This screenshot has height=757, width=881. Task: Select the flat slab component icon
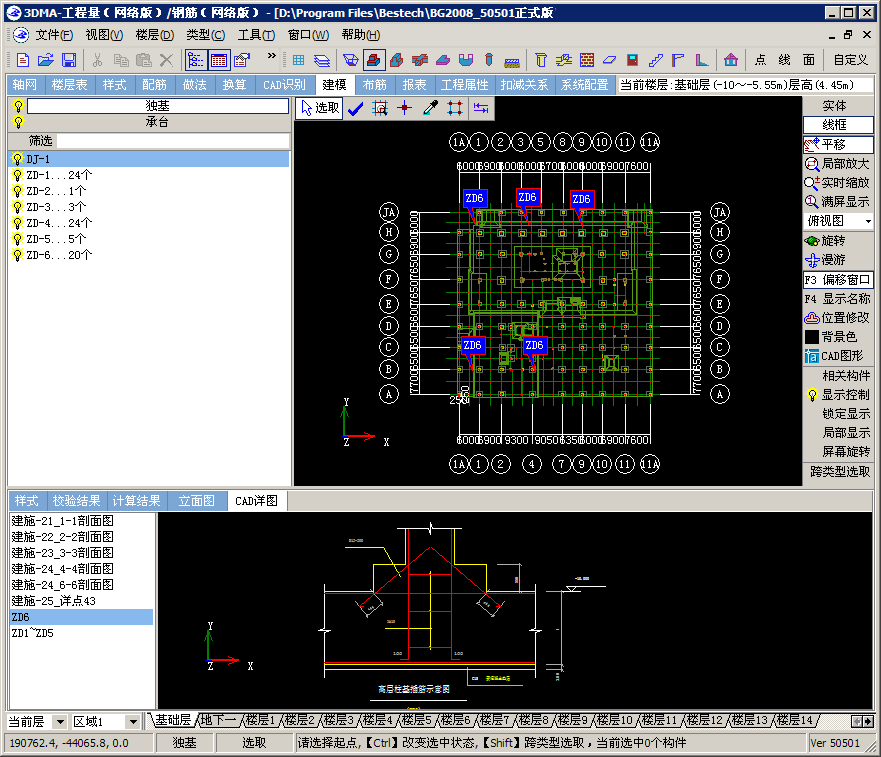pos(610,60)
